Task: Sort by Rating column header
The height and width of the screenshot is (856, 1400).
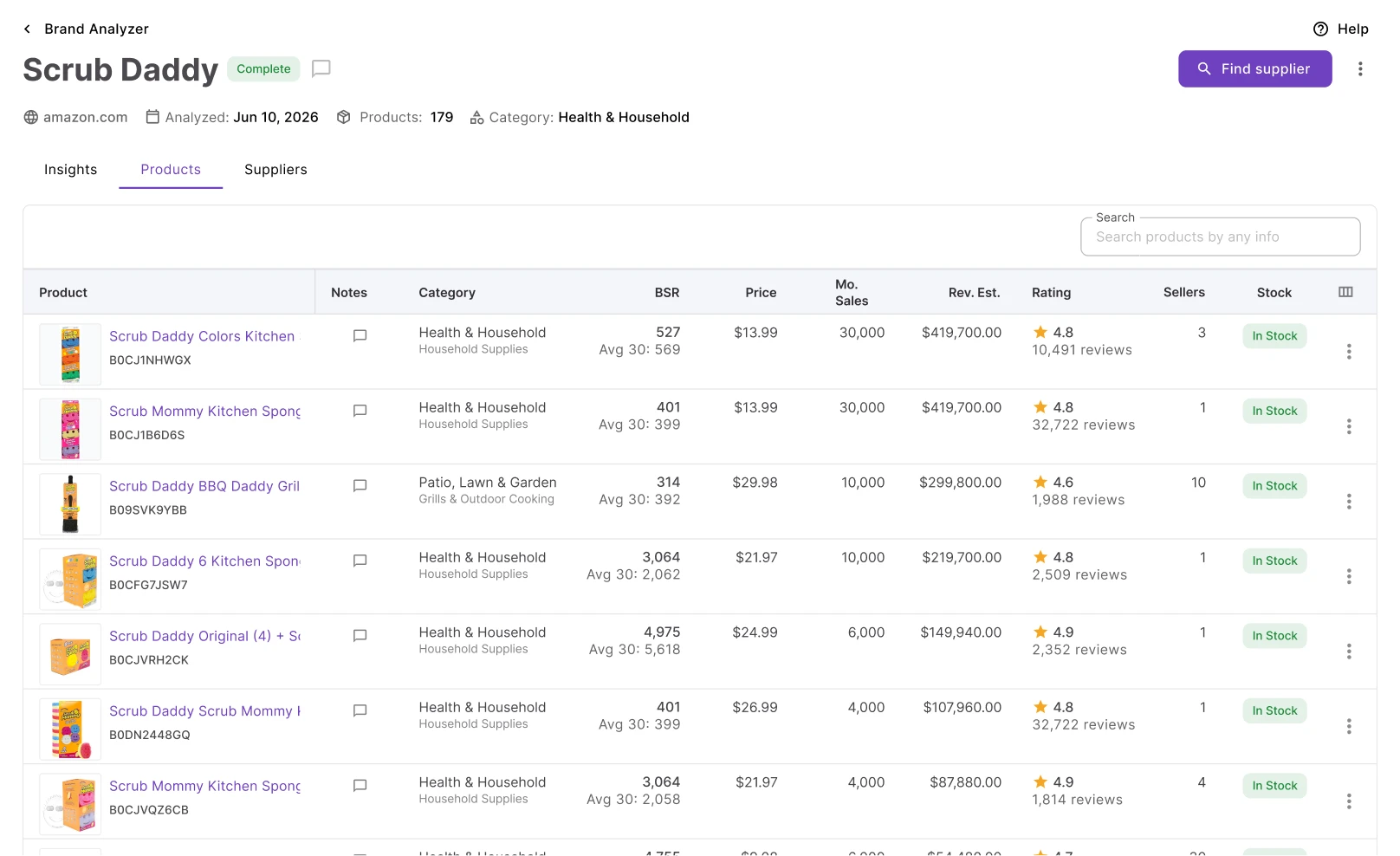Action: tap(1051, 293)
